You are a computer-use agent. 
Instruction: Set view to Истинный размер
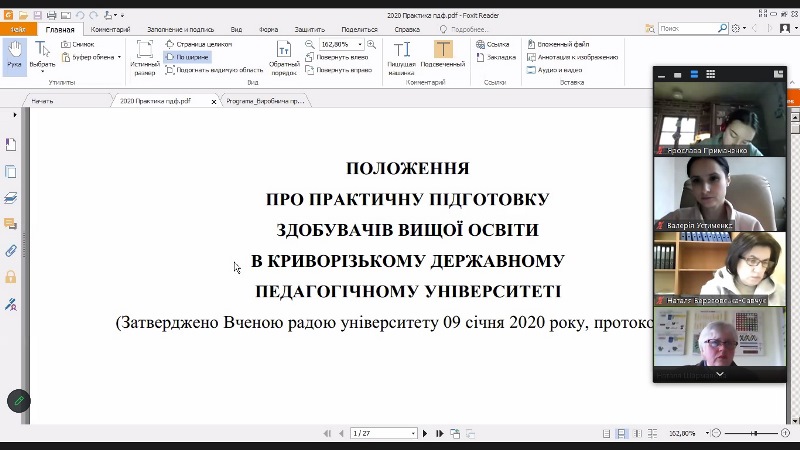144,57
